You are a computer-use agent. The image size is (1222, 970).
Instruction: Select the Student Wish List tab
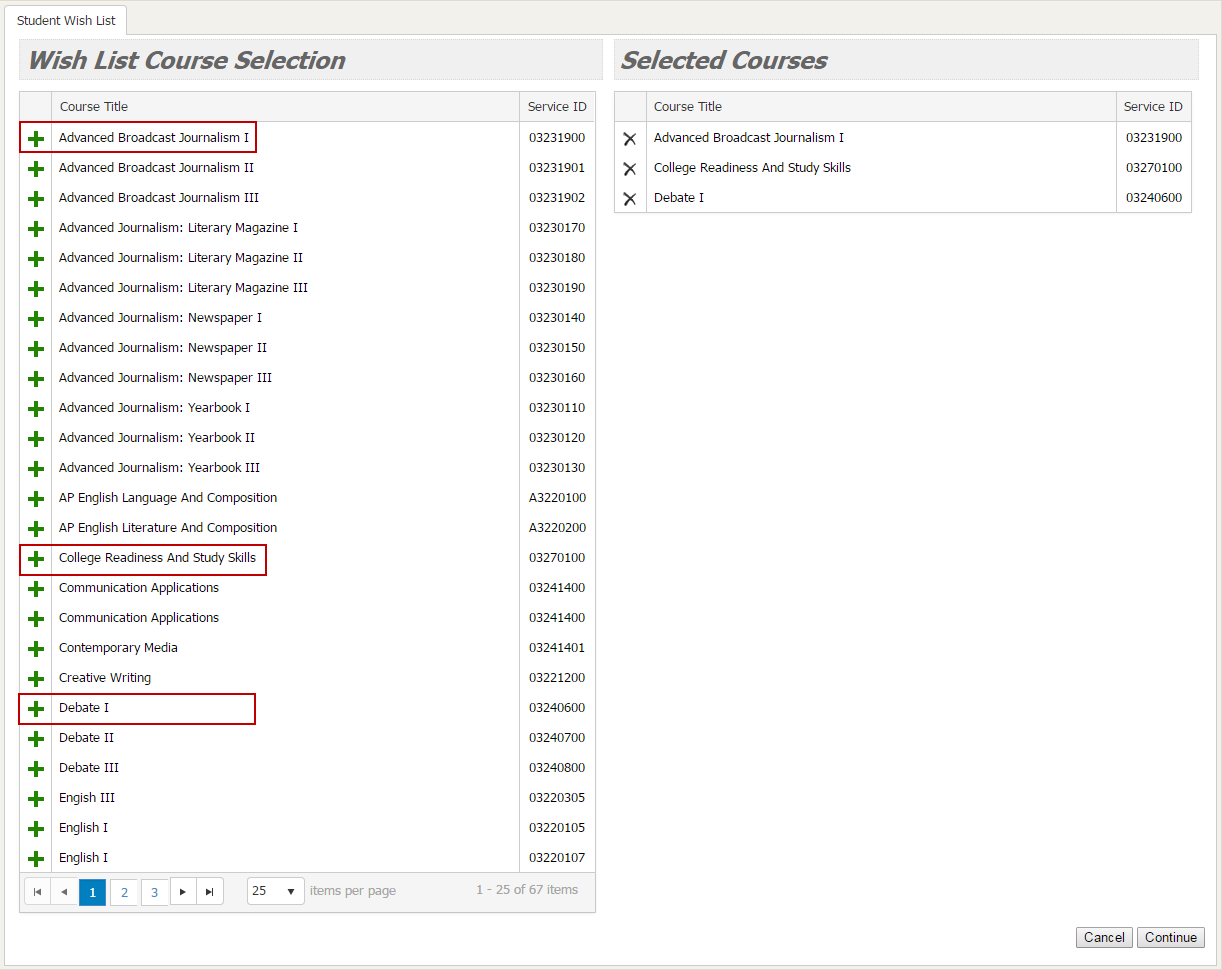[66, 19]
